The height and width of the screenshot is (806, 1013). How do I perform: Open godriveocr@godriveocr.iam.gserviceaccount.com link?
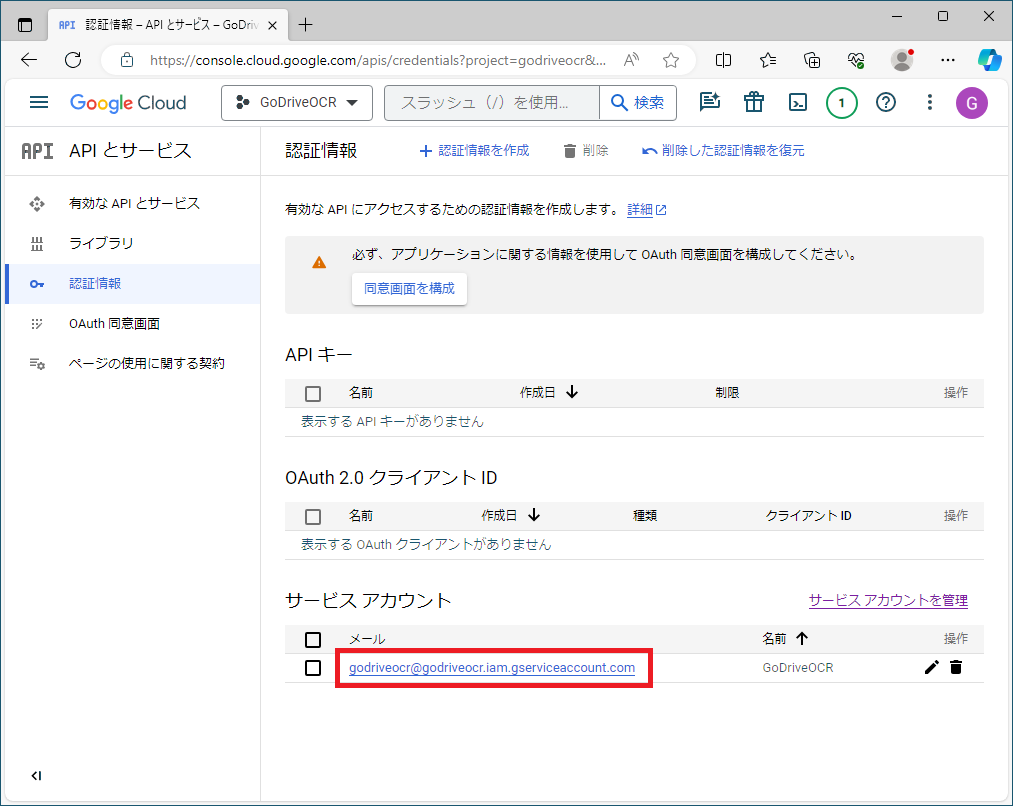[x=492, y=668]
